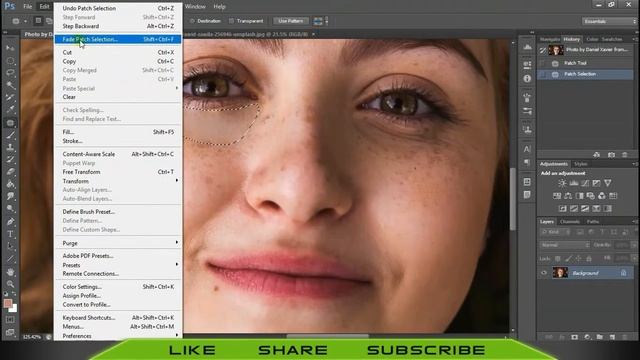The height and width of the screenshot is (360, 640).
Task: Expand the Purge submenu
Action: tap(119, 243)
